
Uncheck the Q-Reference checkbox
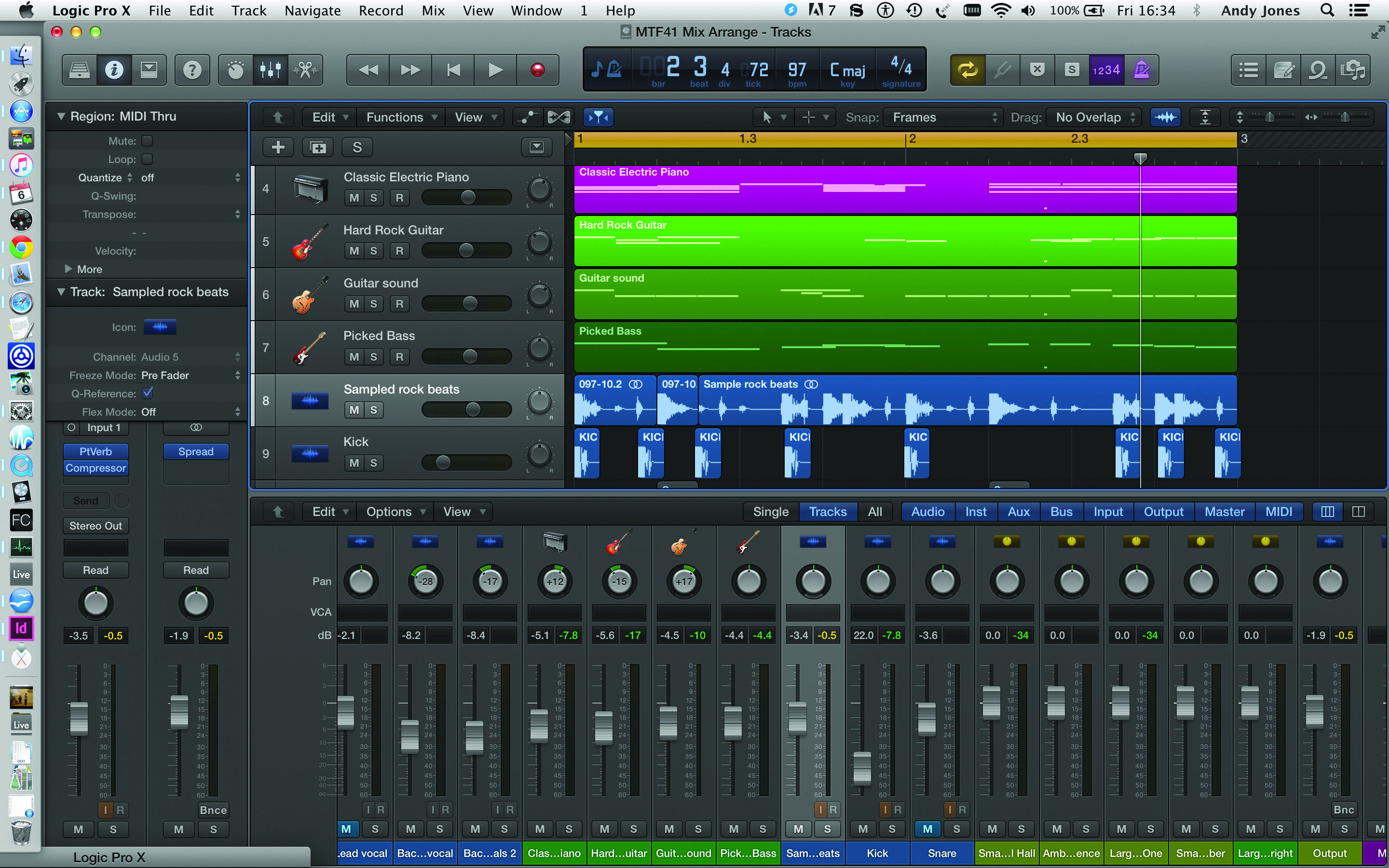(148, 393)
